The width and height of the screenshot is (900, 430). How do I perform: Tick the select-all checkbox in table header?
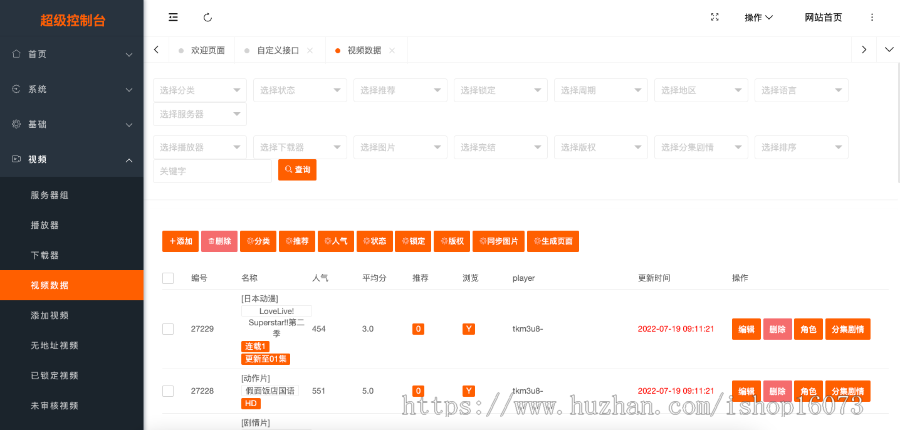click(168, 278)
